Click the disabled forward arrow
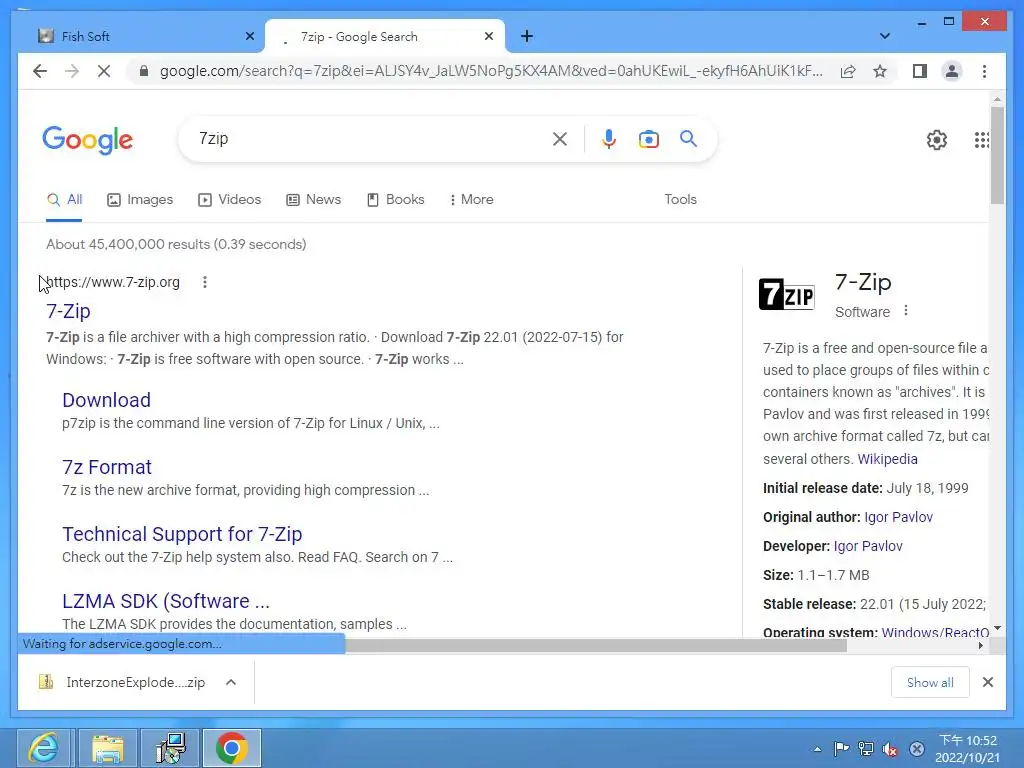The image size is (1024, 768). pos(72,71)
